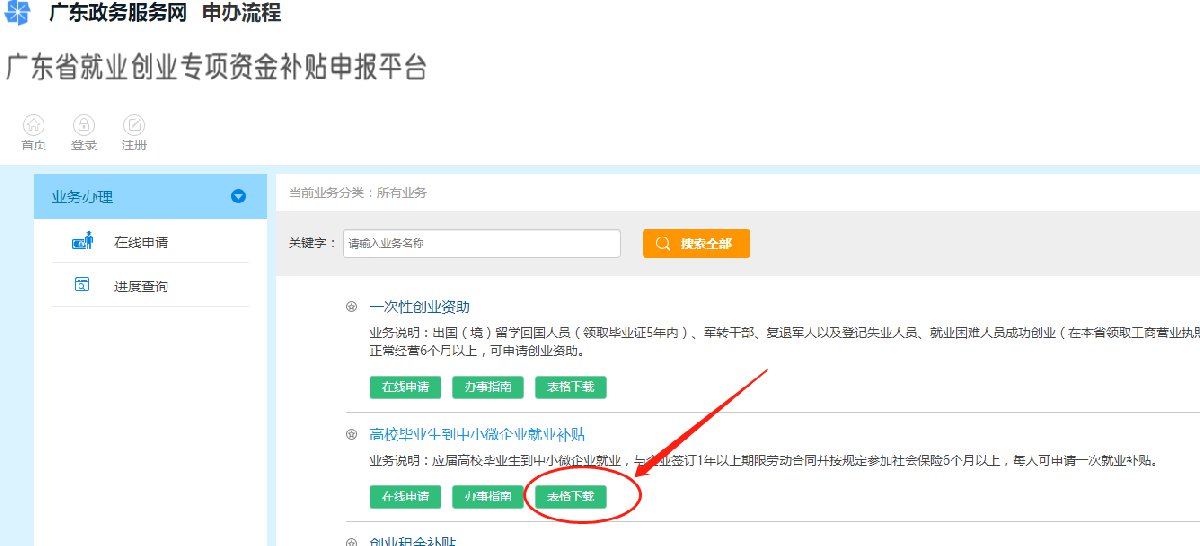Click the 业务办理 panel header
Image resolution: width=1200 pixels, height=546 pixels.
(150, 197)
